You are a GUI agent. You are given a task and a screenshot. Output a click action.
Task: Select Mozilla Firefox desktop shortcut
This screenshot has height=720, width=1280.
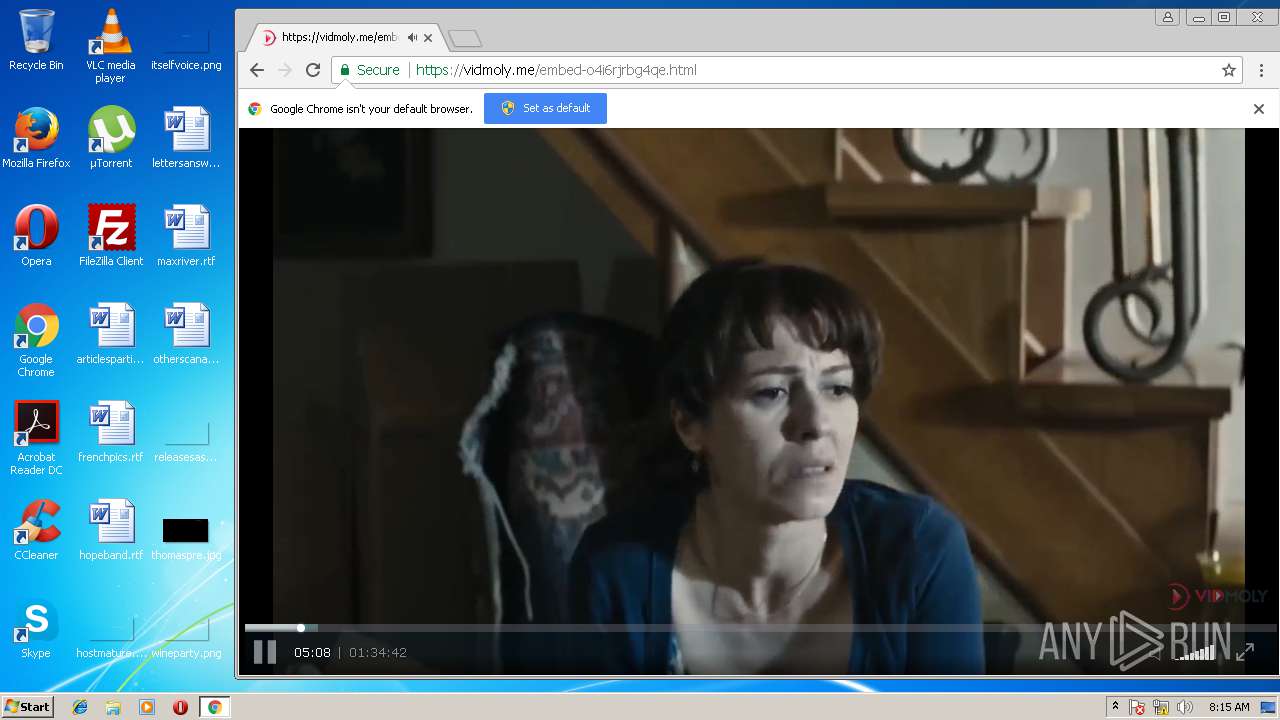point(36,138)
